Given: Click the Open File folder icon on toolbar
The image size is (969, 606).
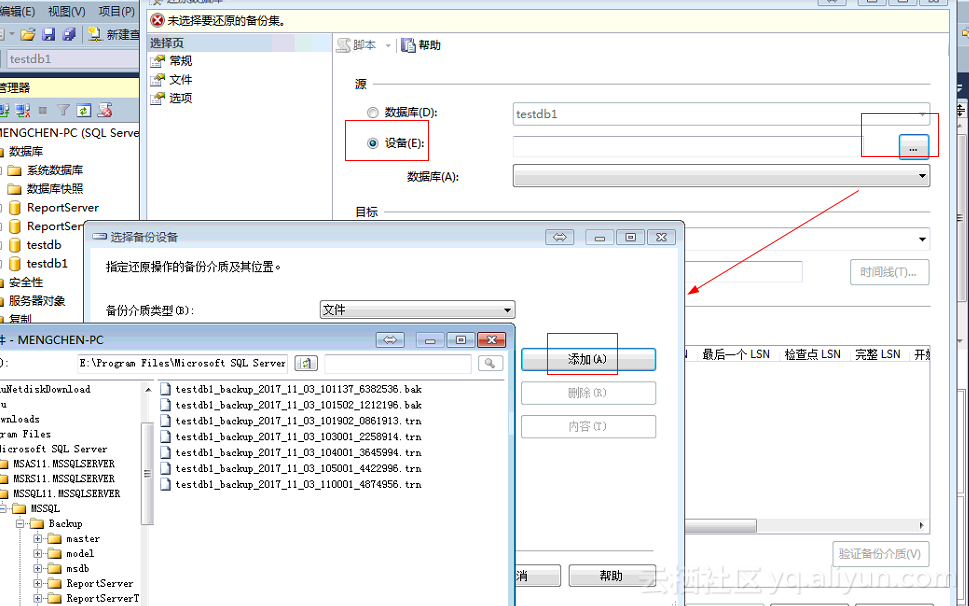Looking at the screenshot, I should 27,34.
